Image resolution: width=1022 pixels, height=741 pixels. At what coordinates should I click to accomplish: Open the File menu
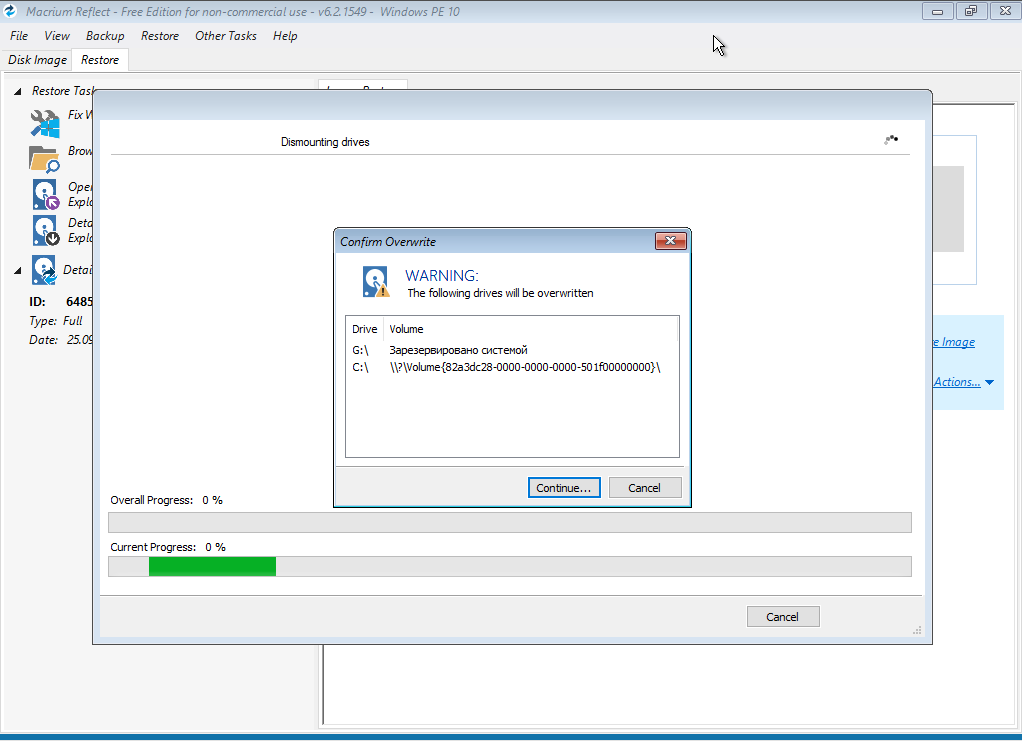[x=19, y=36]
